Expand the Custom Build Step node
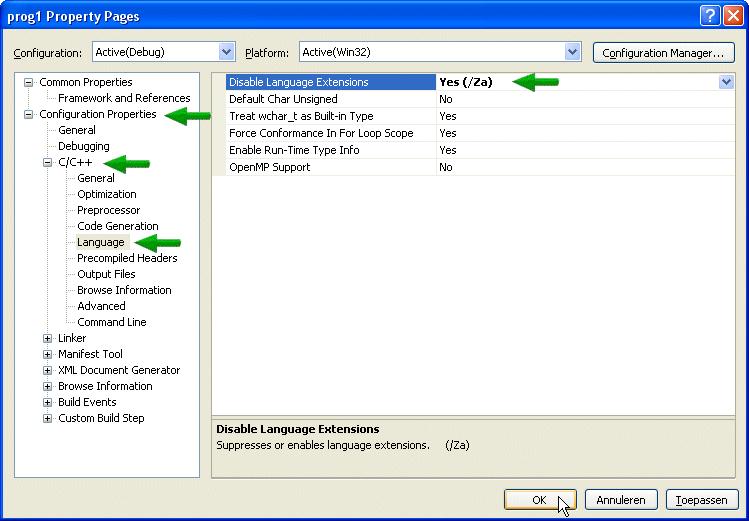 [x=47, y=418]
